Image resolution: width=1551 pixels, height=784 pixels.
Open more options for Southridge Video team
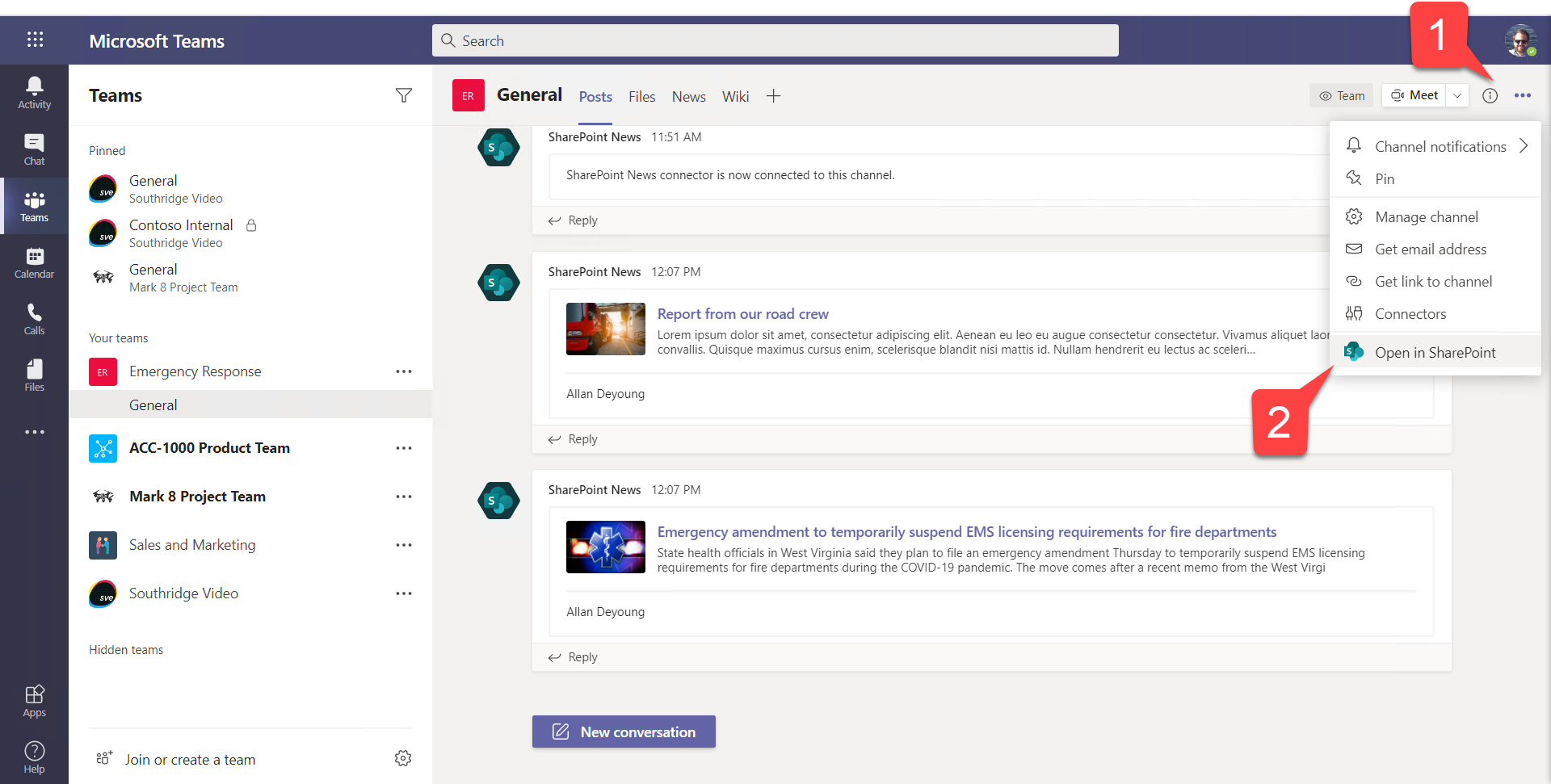pos(404,593)
